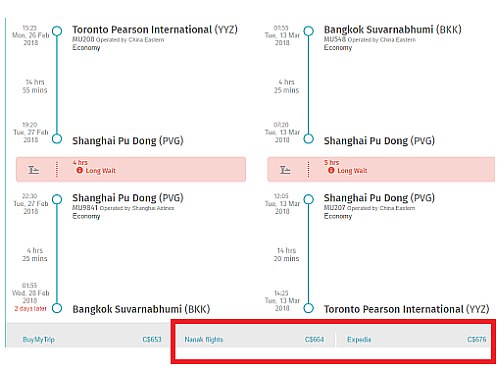Click the MU9841 Shanghai Airlines flight text
The height and width of the screenshot is (373, 500).
(123, 208)
